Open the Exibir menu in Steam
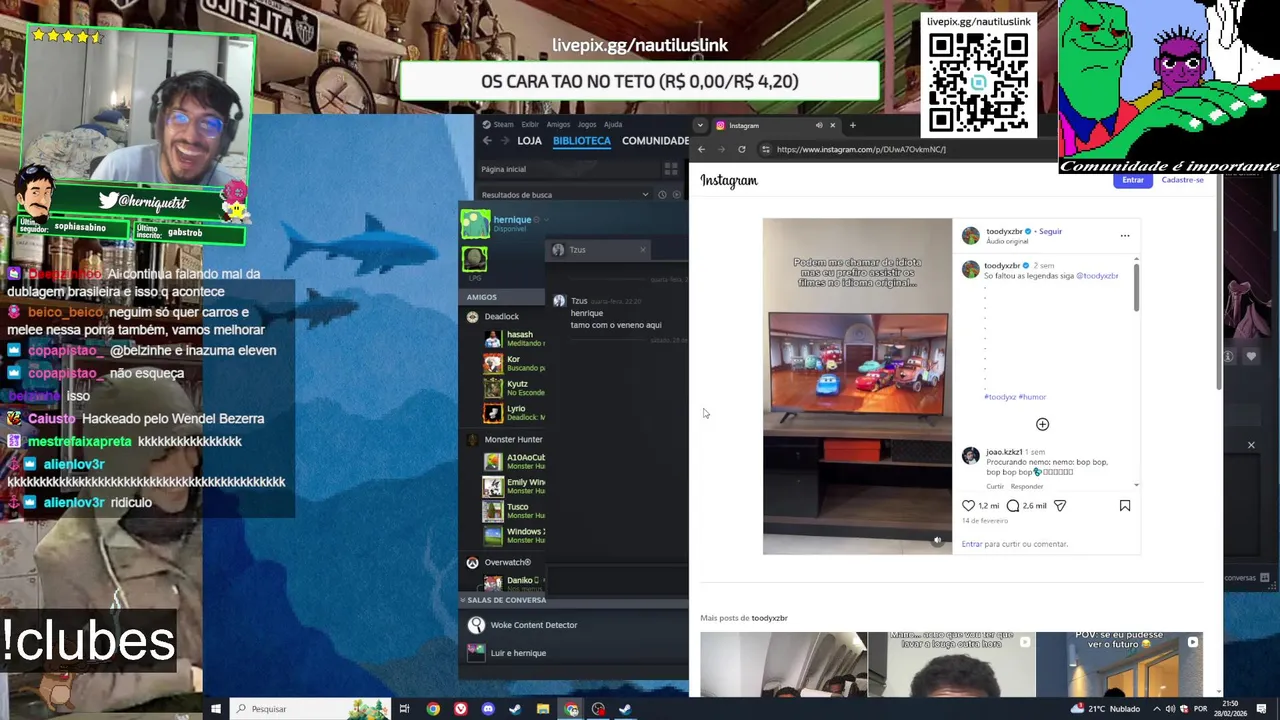 click(x=530, y=125)
